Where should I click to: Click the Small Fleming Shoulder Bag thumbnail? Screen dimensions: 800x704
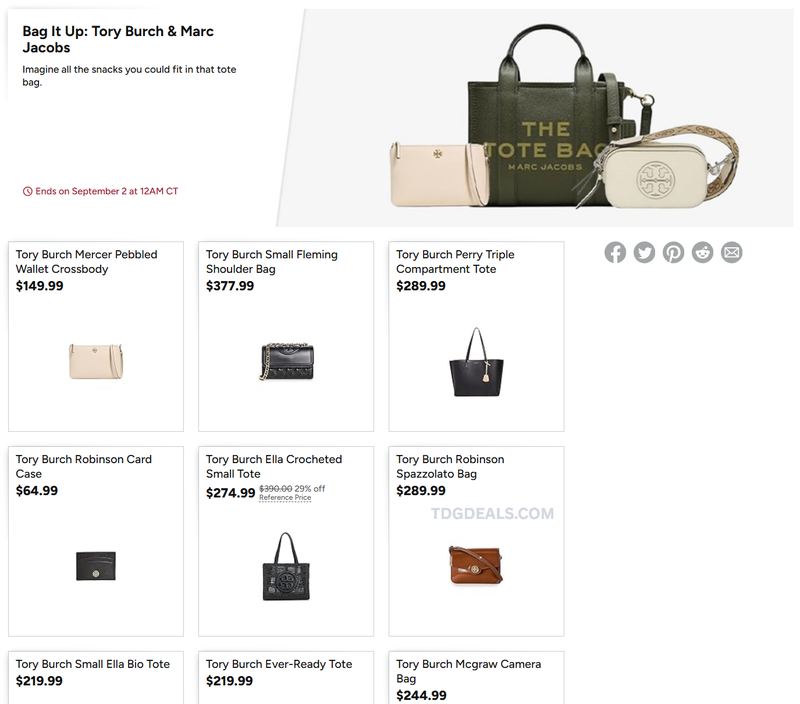(286, 362)
